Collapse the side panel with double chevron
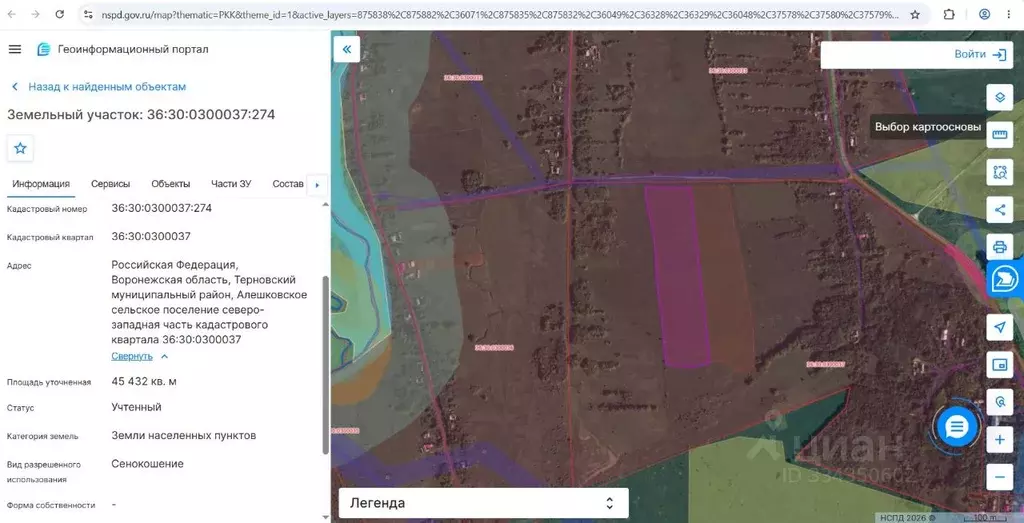Screen dimensions: 1024x523 click(x=347, y=49)
